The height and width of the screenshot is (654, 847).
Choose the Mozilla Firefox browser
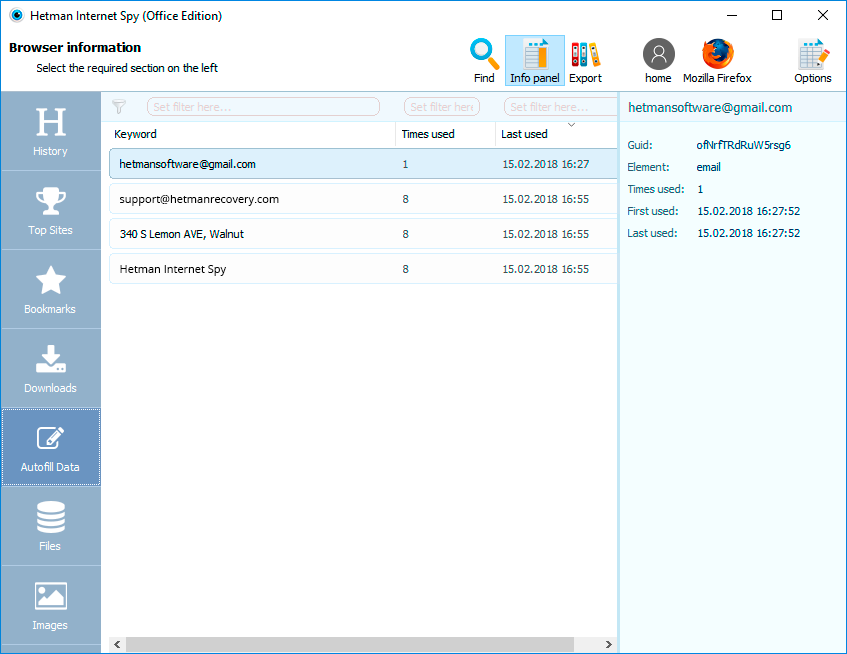point(717,61)
